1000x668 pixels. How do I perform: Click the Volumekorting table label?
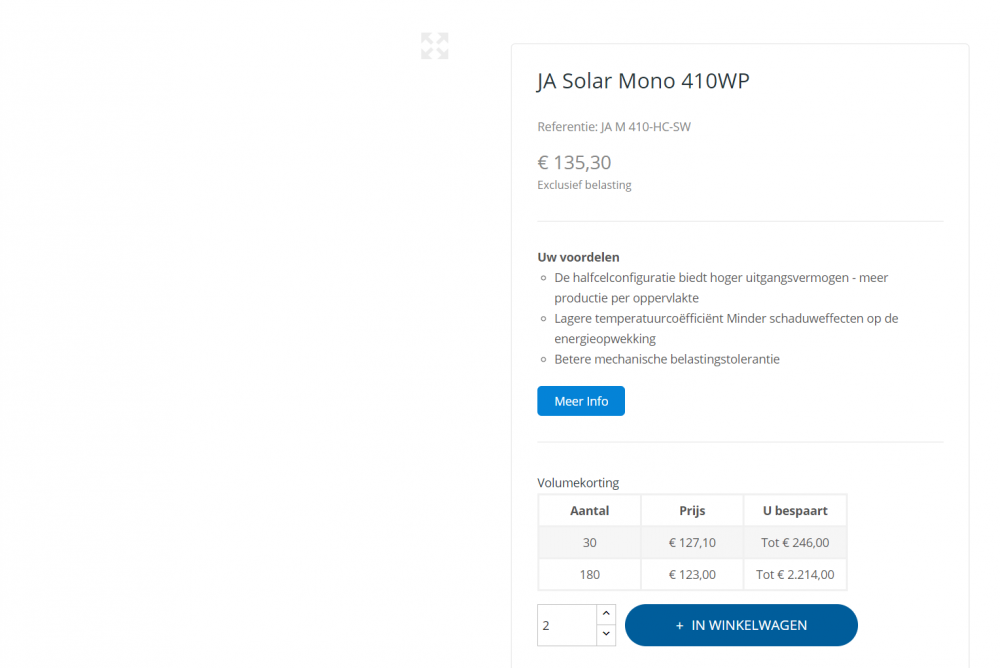(x=578, y=483)
